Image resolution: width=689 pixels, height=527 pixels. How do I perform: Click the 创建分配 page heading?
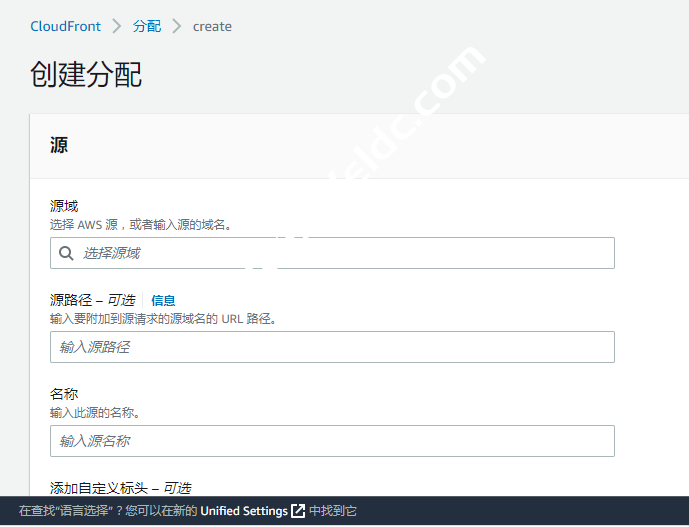coord(86,75)
